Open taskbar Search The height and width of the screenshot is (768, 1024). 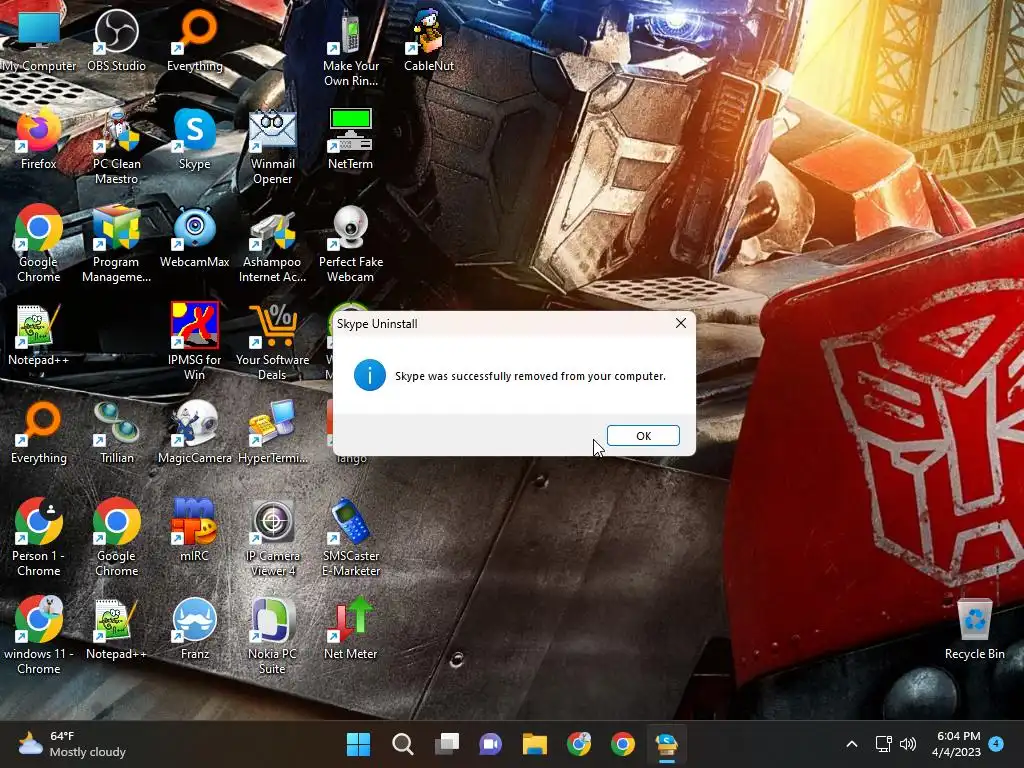(402, 744)
